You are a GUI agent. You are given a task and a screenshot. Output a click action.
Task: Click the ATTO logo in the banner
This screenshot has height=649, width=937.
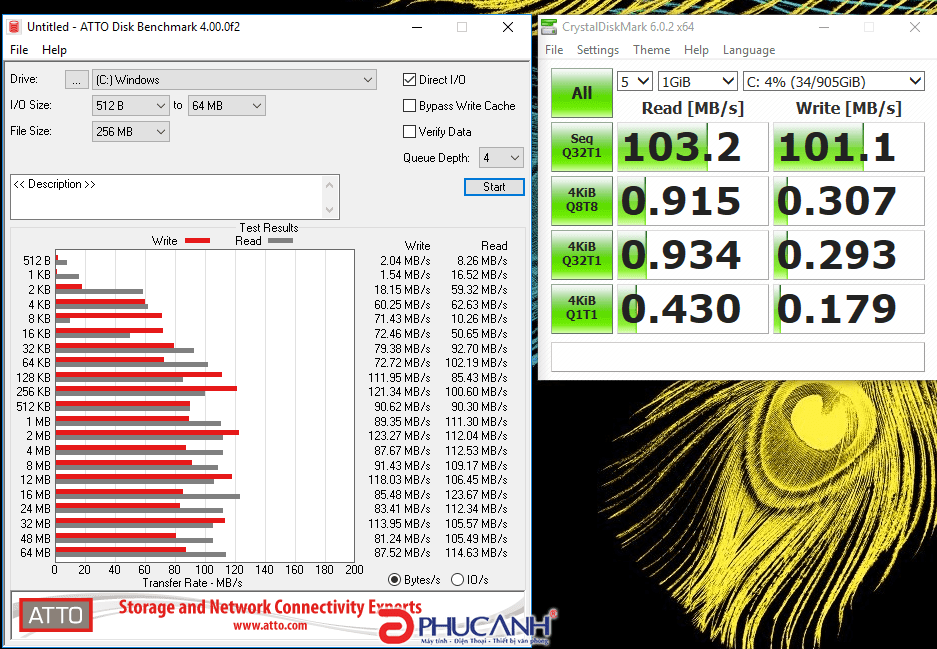(56, 615)
